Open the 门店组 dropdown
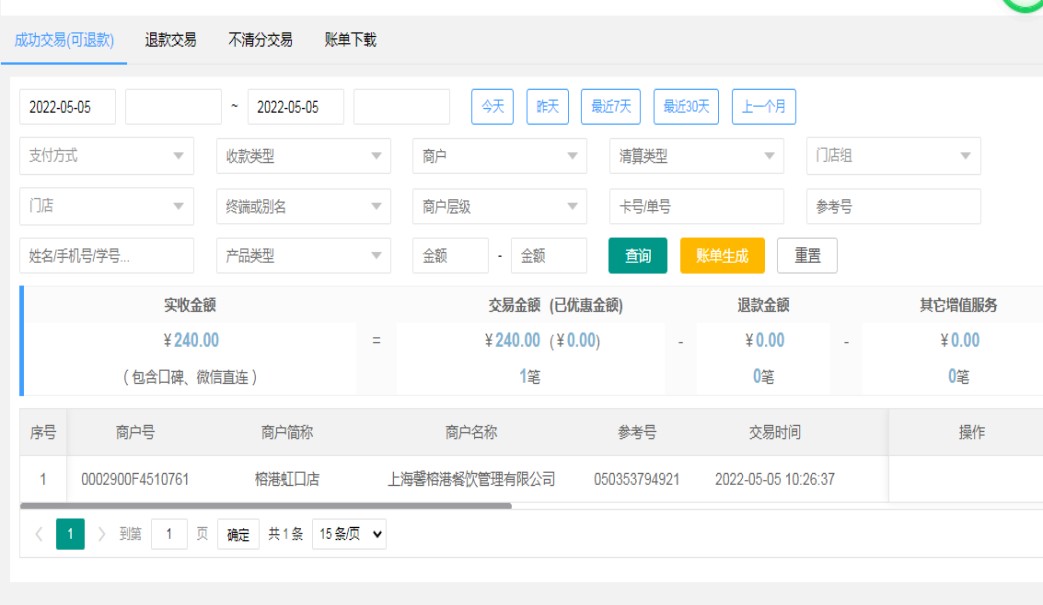Screen dimensions: 1043x605 click(x=893, y=156)
